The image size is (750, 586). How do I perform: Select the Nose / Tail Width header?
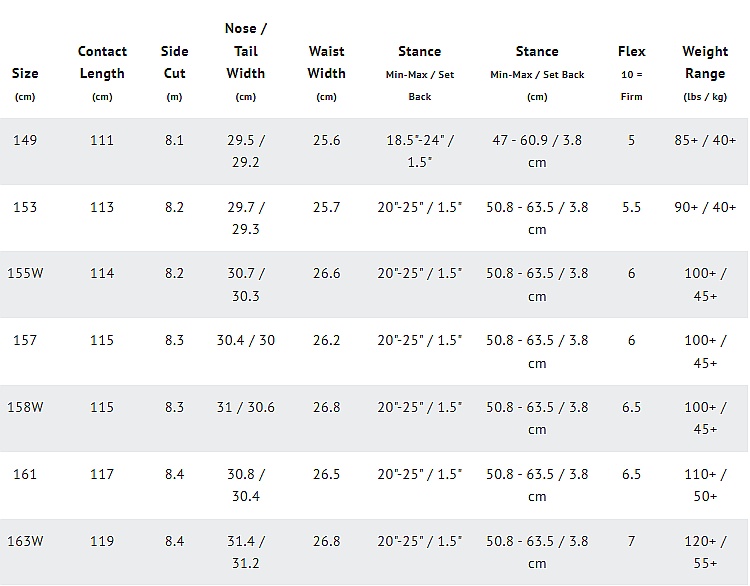click(245, 51)
